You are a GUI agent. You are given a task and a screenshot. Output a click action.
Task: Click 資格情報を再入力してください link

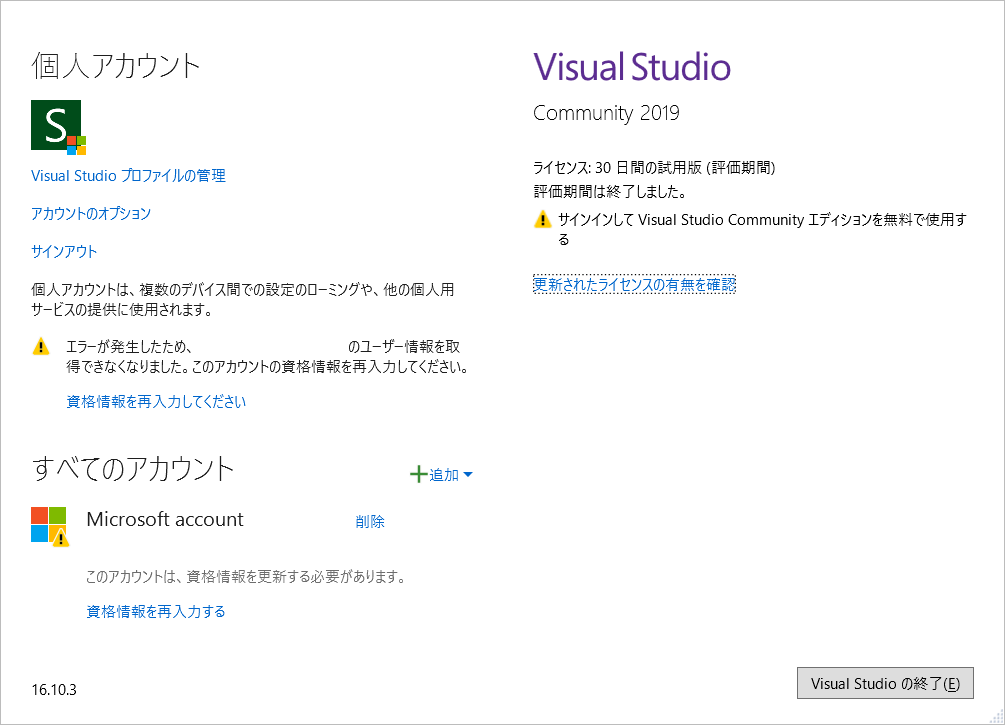[156, 402]
